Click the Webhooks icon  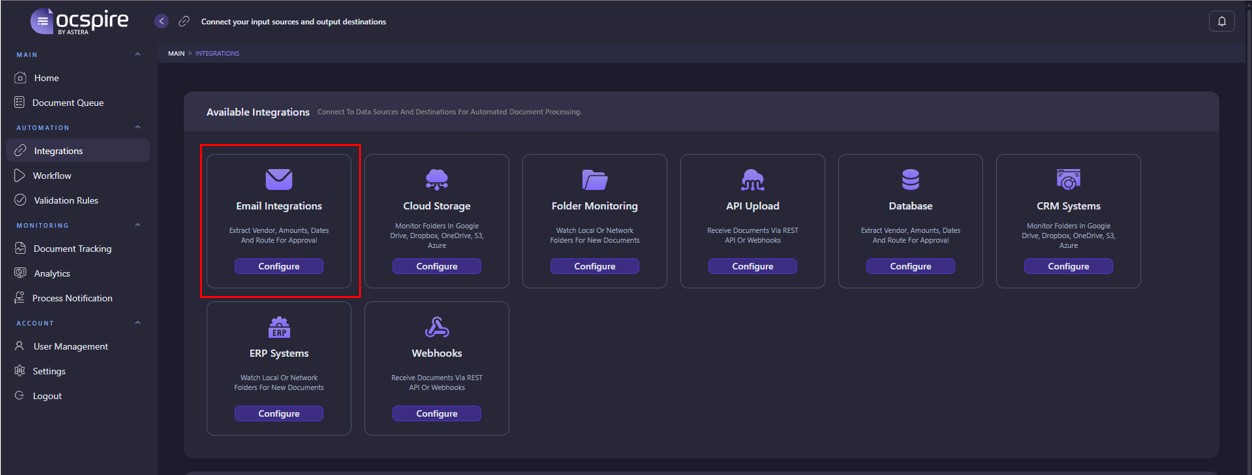[x=437, y=327]
